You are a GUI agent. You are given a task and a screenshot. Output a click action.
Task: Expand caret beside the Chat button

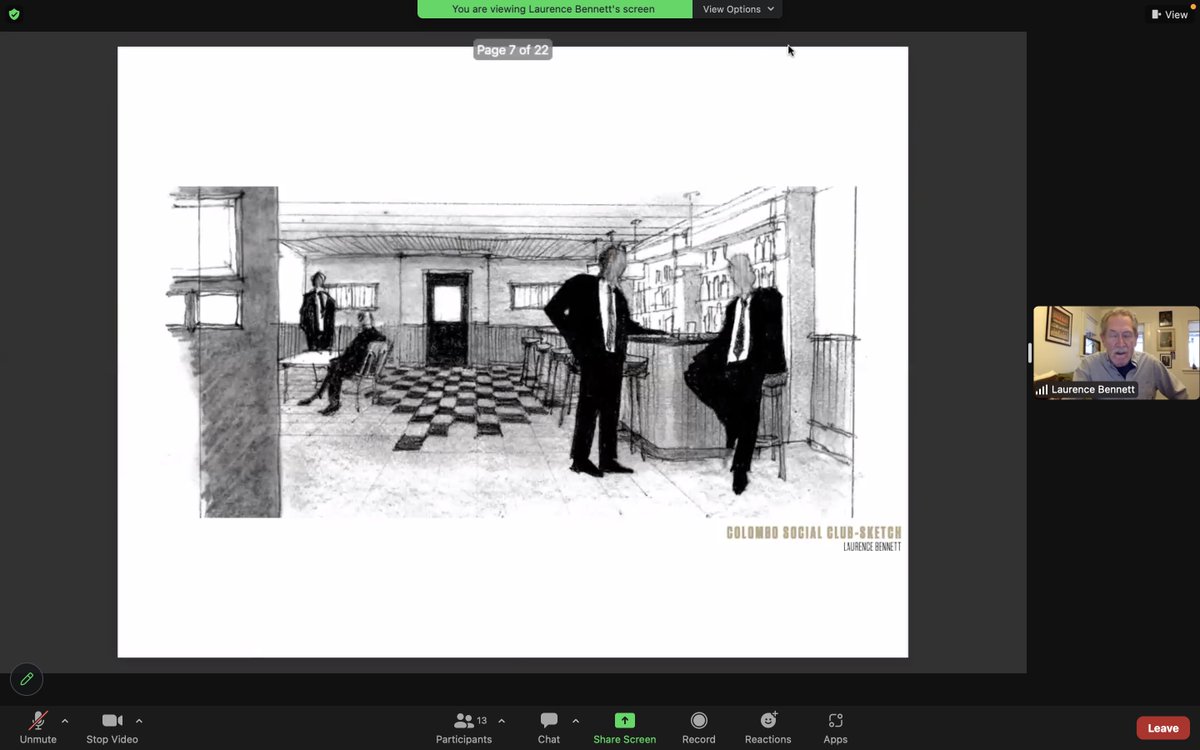click(x=576, y=721)
